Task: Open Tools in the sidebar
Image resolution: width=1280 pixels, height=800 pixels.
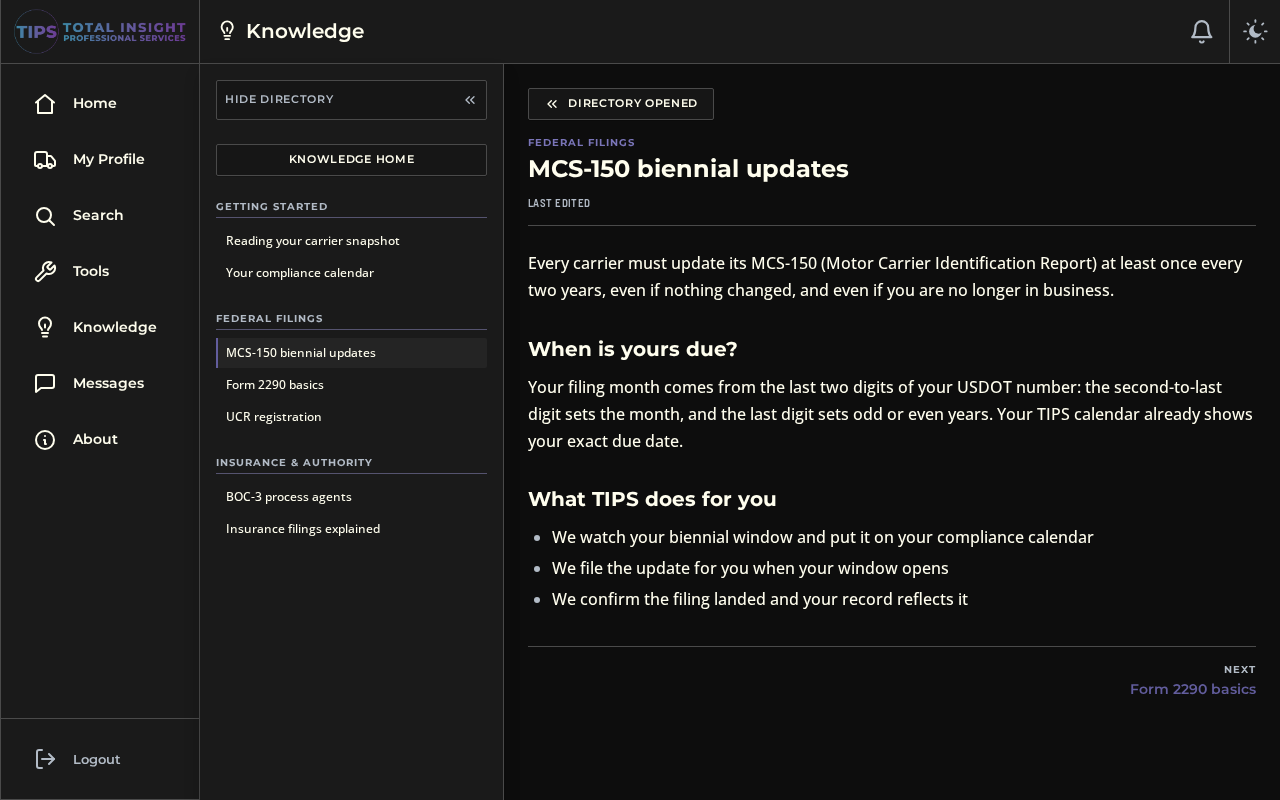Action: pyautogui.click(x=91, y=271)
